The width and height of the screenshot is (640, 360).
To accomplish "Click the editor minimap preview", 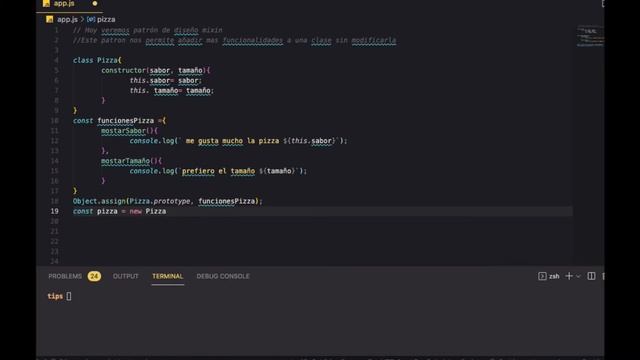I will pos(590,36).
